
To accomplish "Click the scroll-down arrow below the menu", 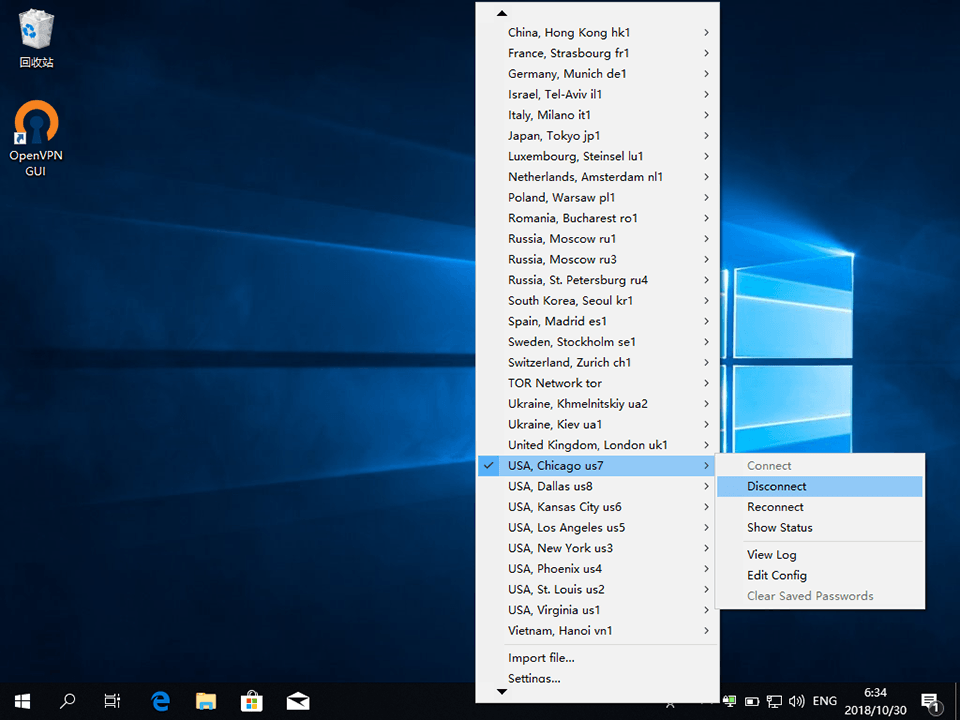I will (x=502, y=692).
